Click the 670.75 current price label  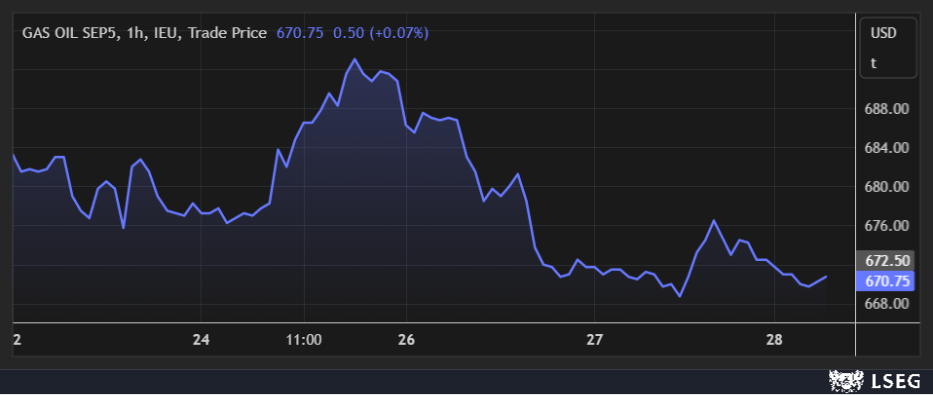pyautogui.click(x=885, y=281)
